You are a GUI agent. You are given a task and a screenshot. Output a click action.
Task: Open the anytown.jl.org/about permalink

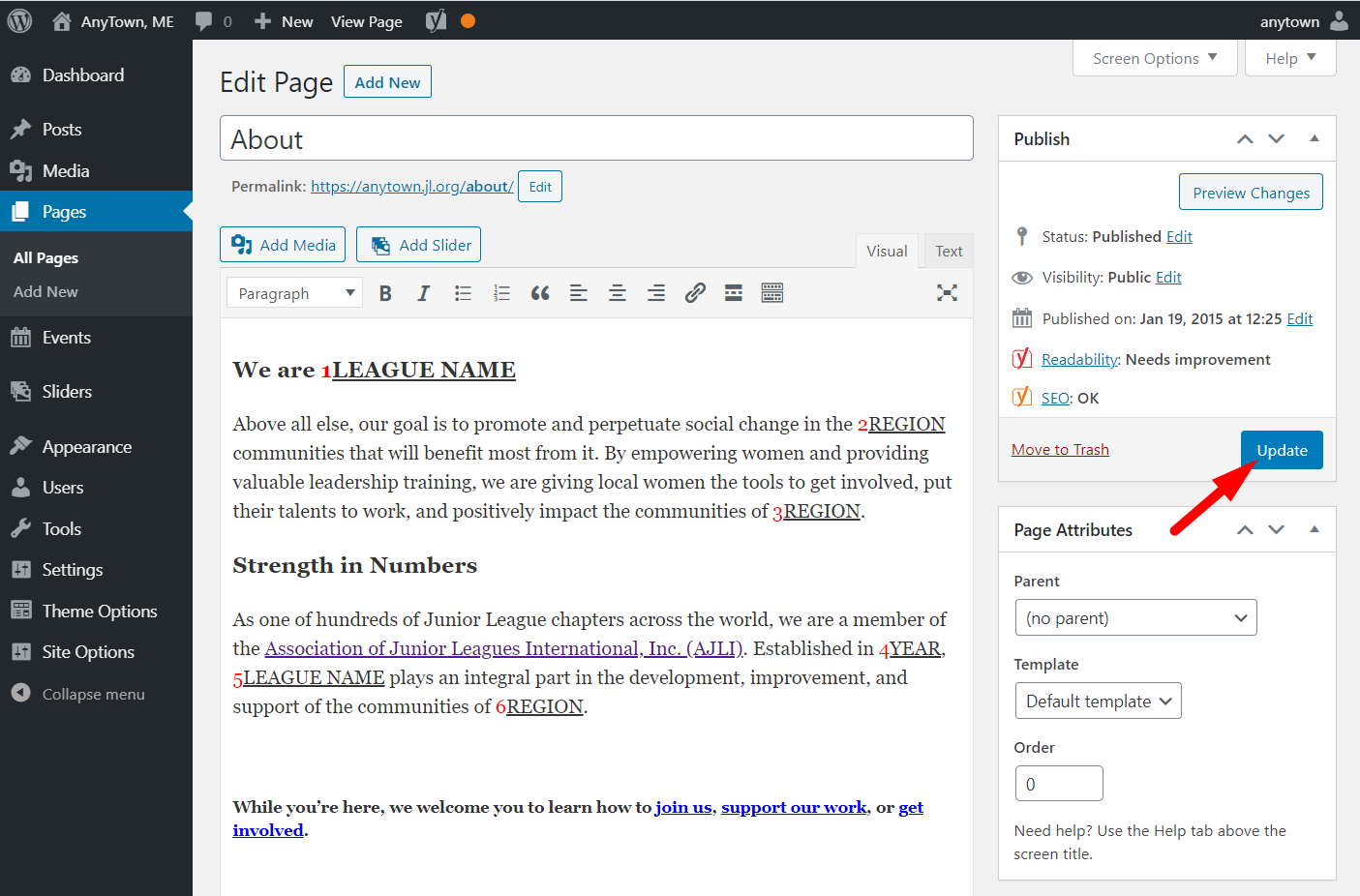(x=411, y=187)
